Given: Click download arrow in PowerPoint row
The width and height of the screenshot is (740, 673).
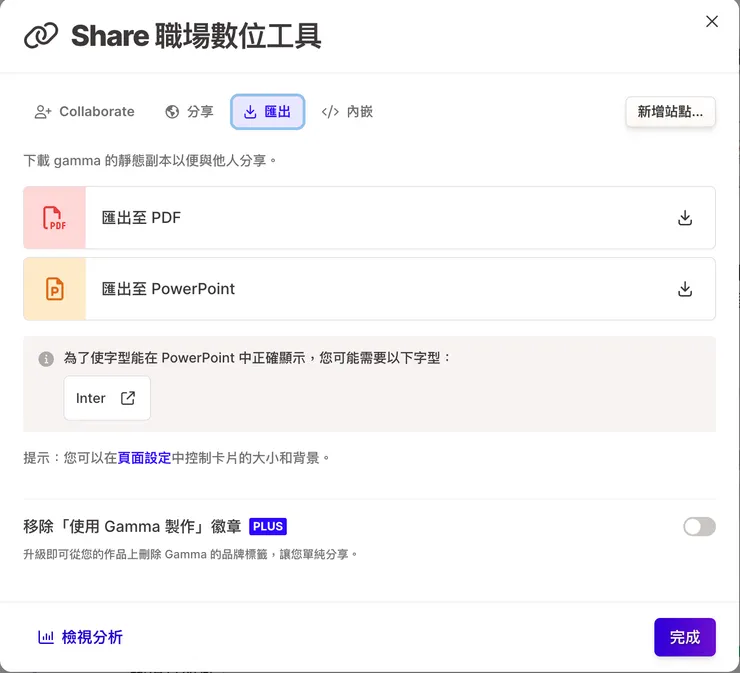Looking at the screenshot, I should coord(685,289).
